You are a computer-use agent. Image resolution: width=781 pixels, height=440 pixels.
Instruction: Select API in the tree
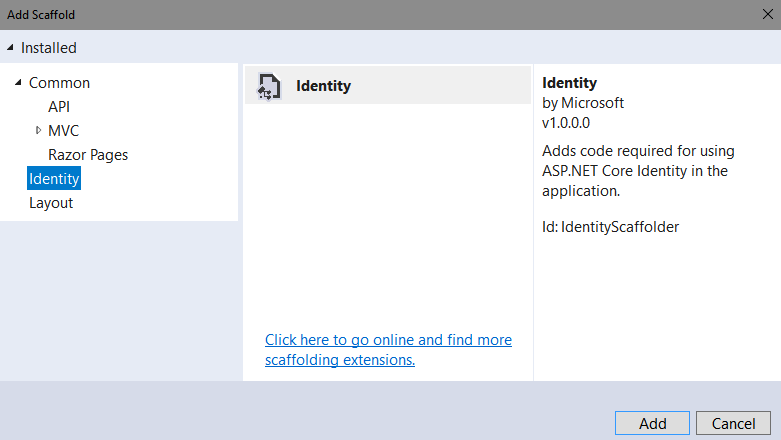pos(59,107)
